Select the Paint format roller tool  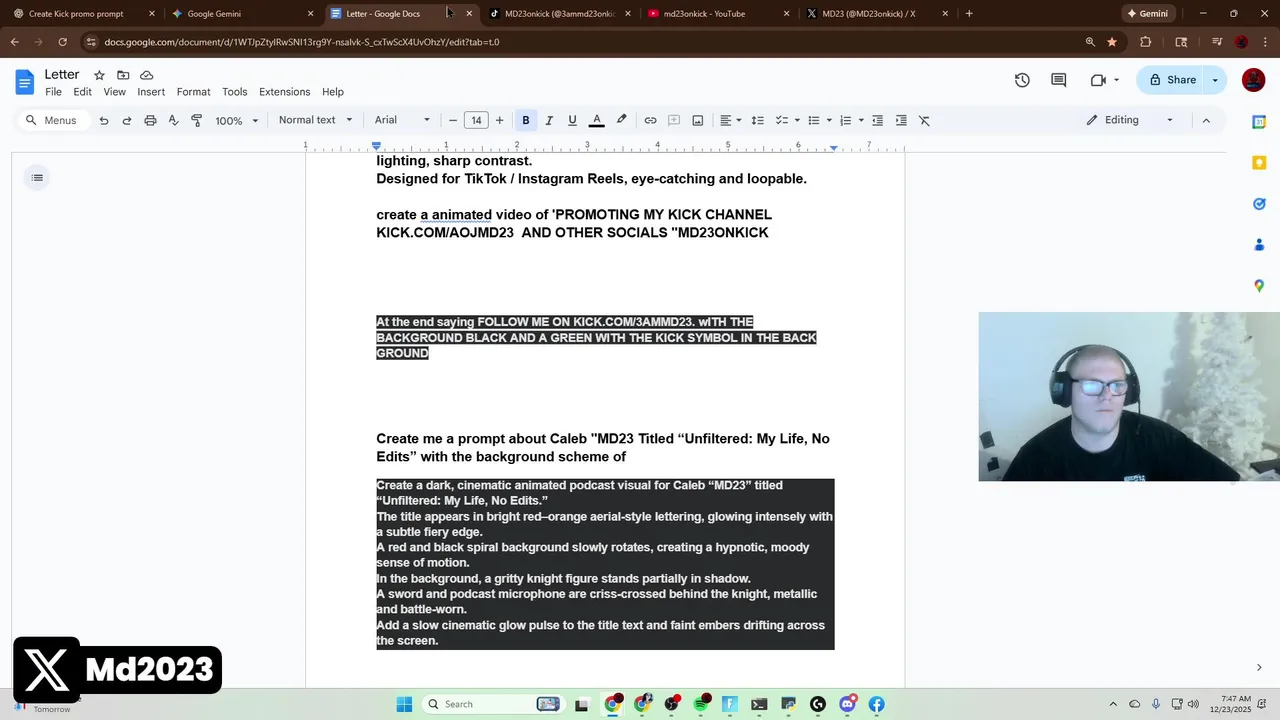tap(196, 120)
